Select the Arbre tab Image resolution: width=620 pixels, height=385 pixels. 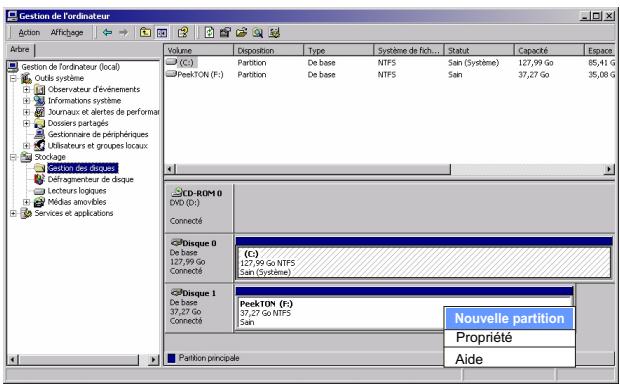20,49
